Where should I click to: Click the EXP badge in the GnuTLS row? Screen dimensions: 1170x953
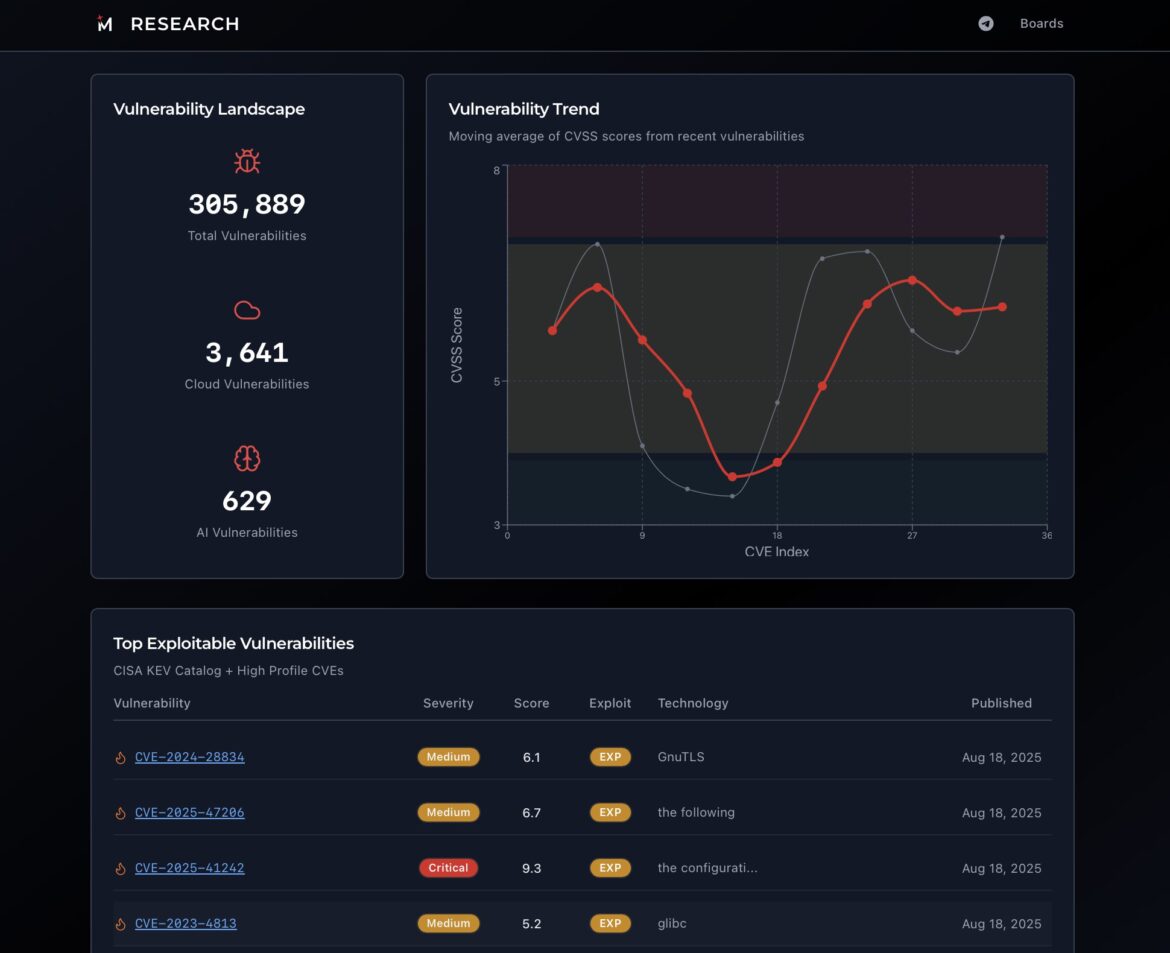click(610, 757)
